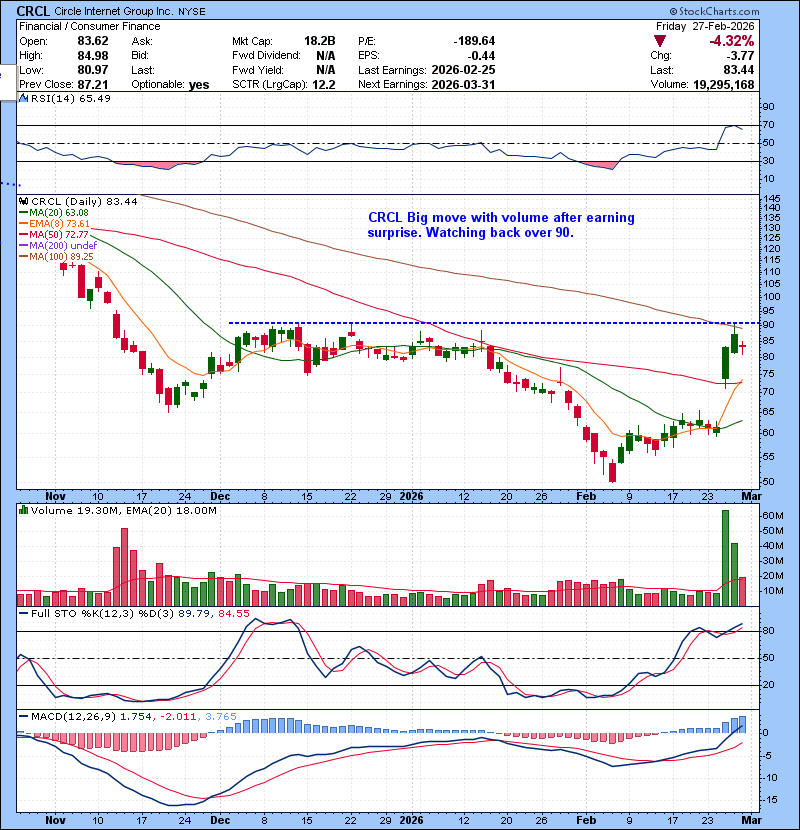800x830 pixels.
Task: Click the tallest green volume bar over 60M
Action: tap(725, 558)
